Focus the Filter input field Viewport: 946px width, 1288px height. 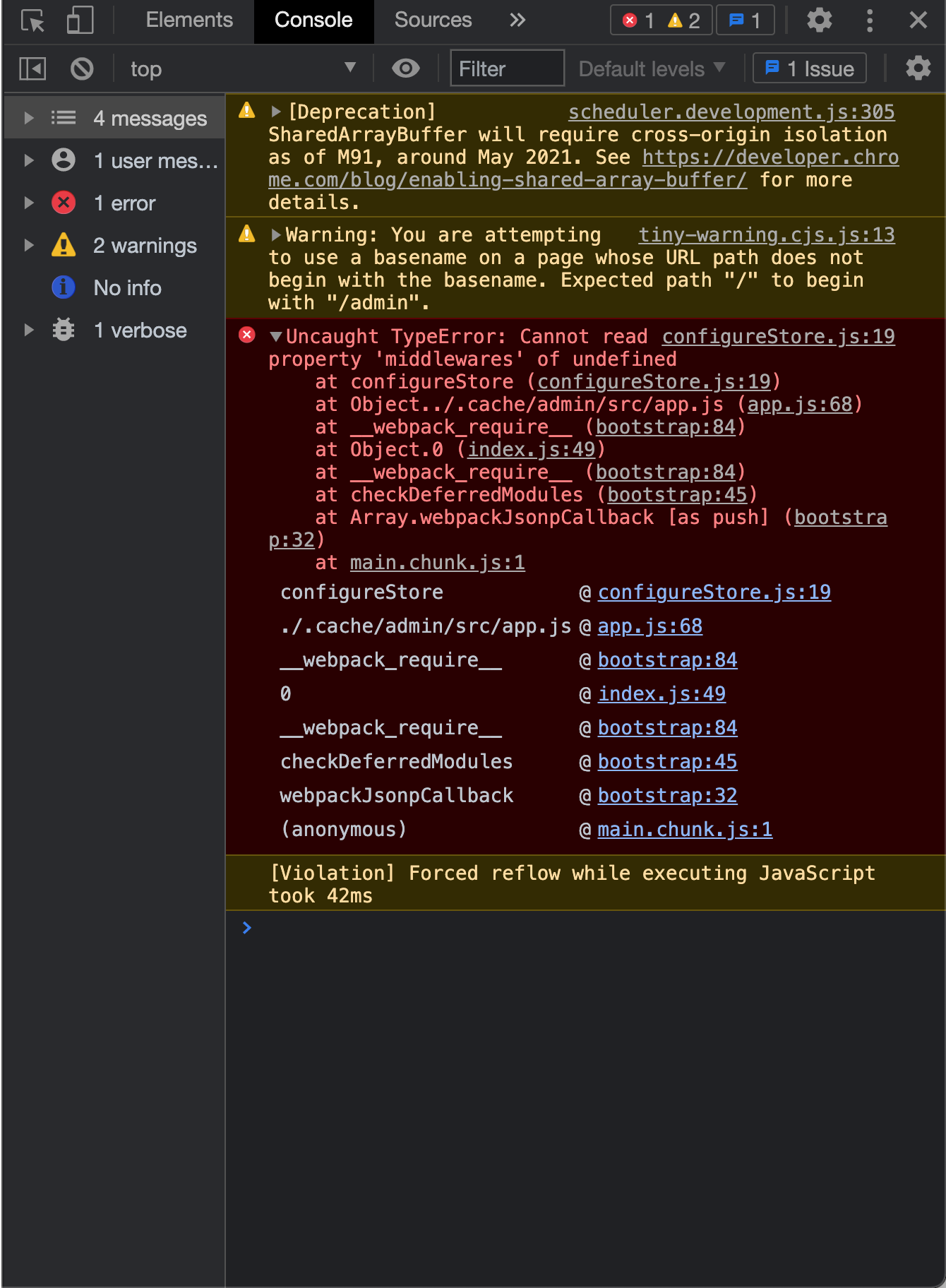[507, 68]
